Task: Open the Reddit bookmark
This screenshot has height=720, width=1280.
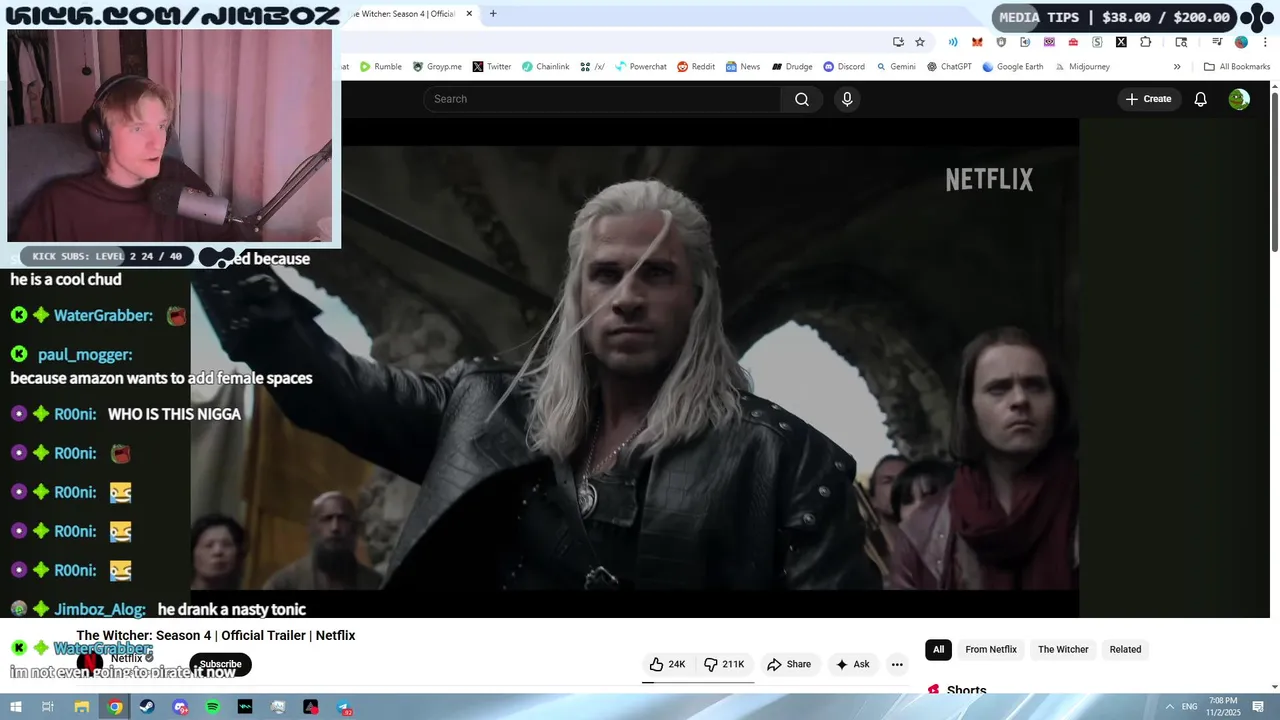Action: coord(696,67)
